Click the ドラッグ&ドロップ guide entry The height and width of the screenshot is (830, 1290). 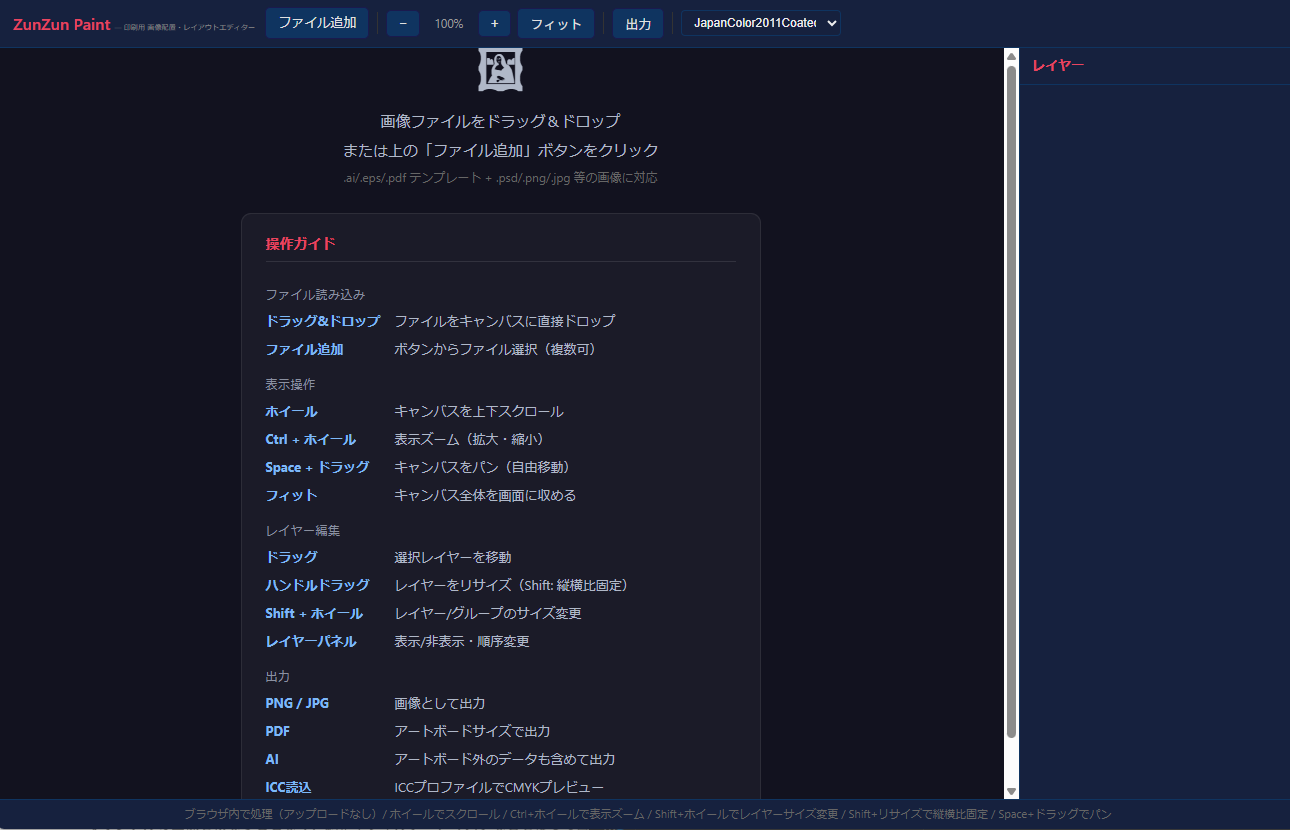click(322, 321)
